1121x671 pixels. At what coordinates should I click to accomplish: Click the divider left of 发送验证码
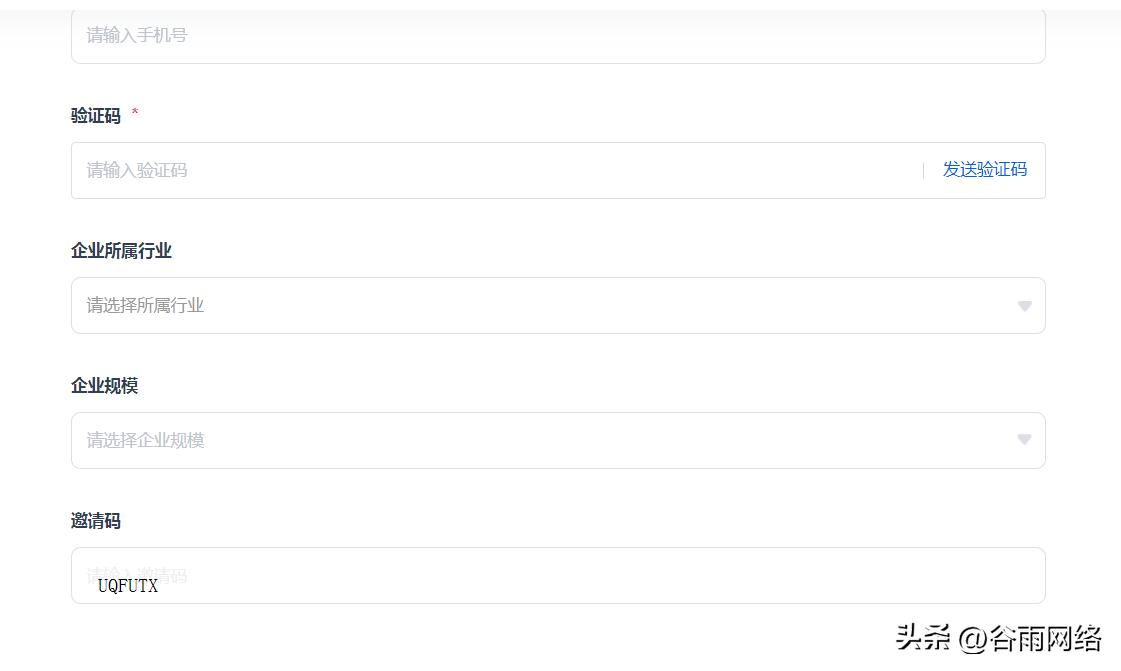[923, 171]
